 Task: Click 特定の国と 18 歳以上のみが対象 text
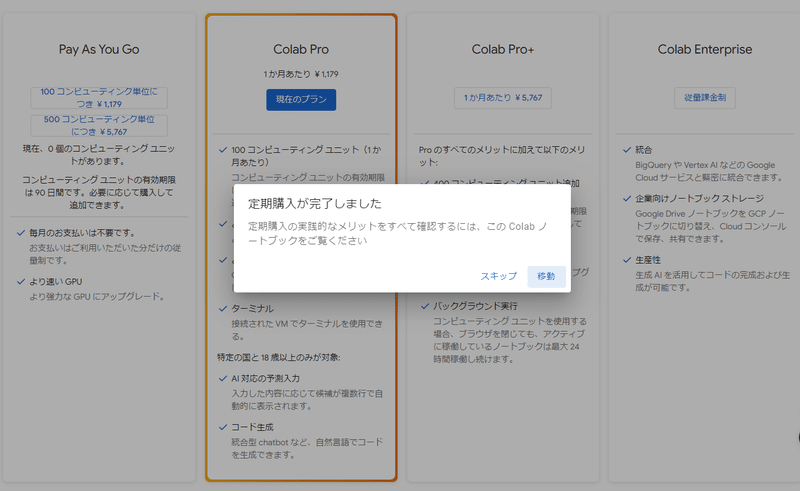[279, 357]
